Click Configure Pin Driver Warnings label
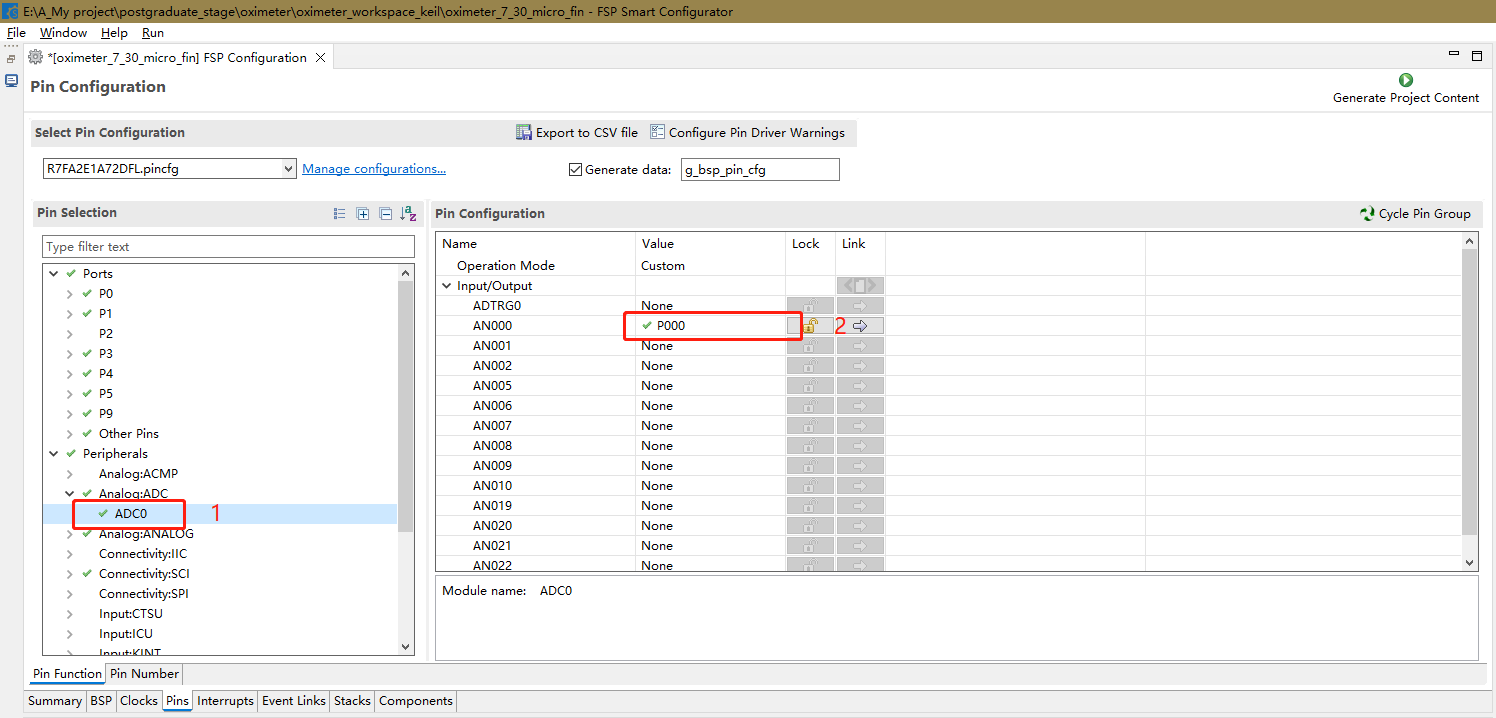 pos(757,132)
